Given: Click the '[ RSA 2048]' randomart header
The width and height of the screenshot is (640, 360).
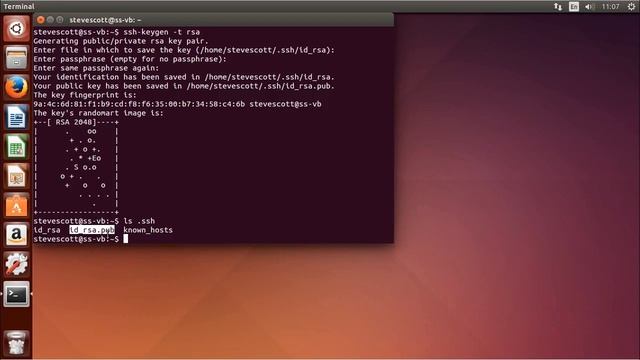Looking at the screenshot, I should tap(76, 122).
